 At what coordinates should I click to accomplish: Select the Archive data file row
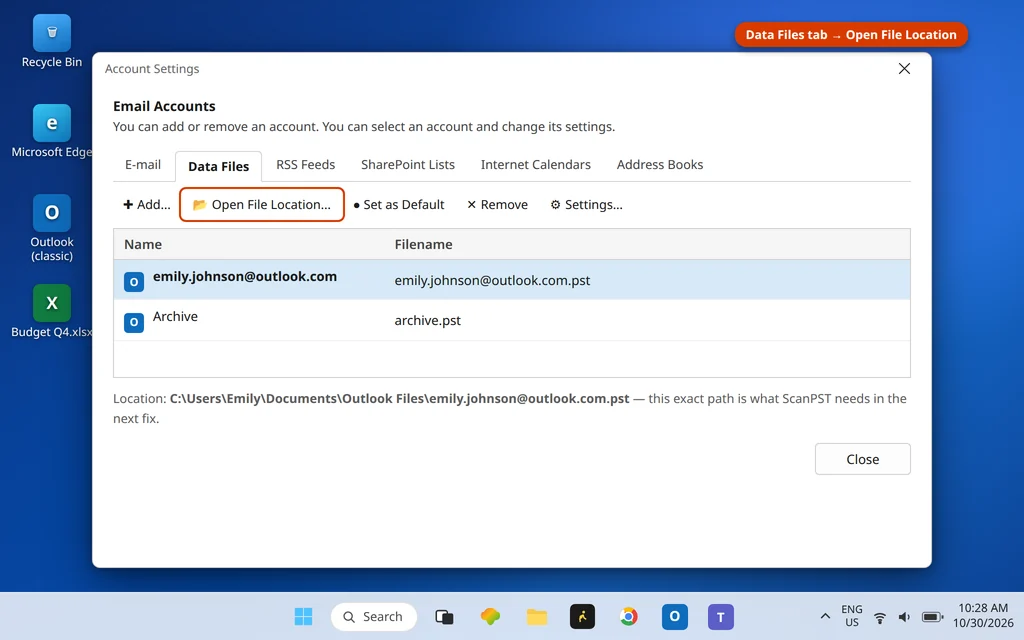[x=511, y=320]
